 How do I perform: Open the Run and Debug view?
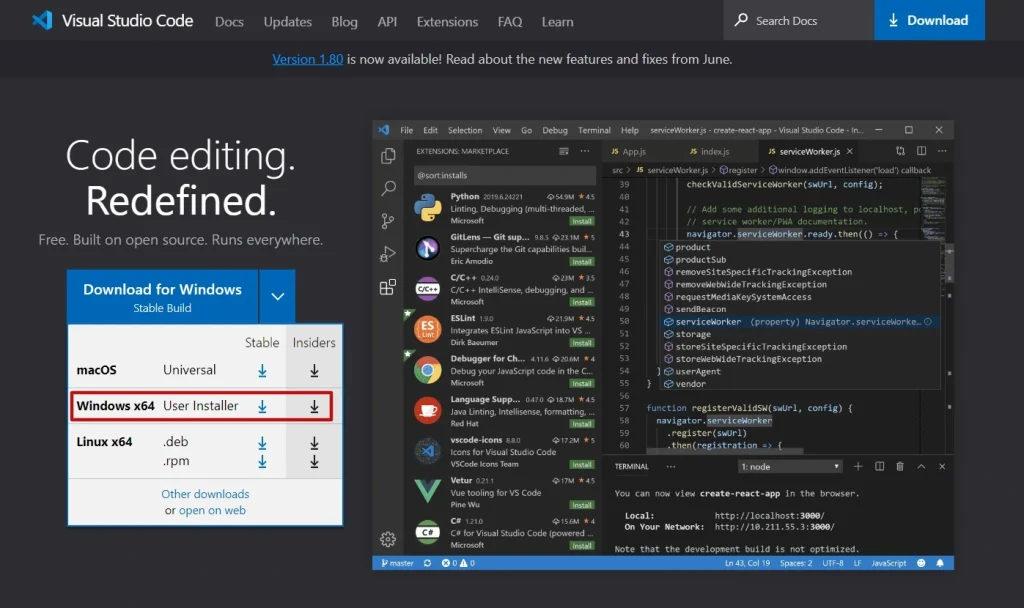[x=388, y=254]
